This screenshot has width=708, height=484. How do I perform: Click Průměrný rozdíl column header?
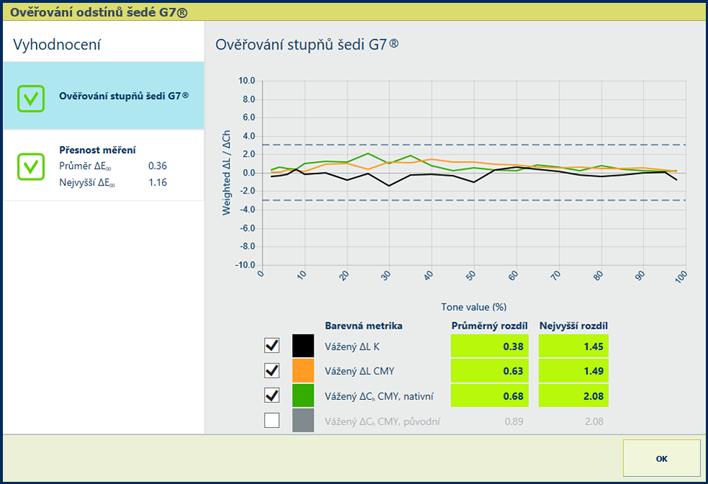(x=489, y=326)
